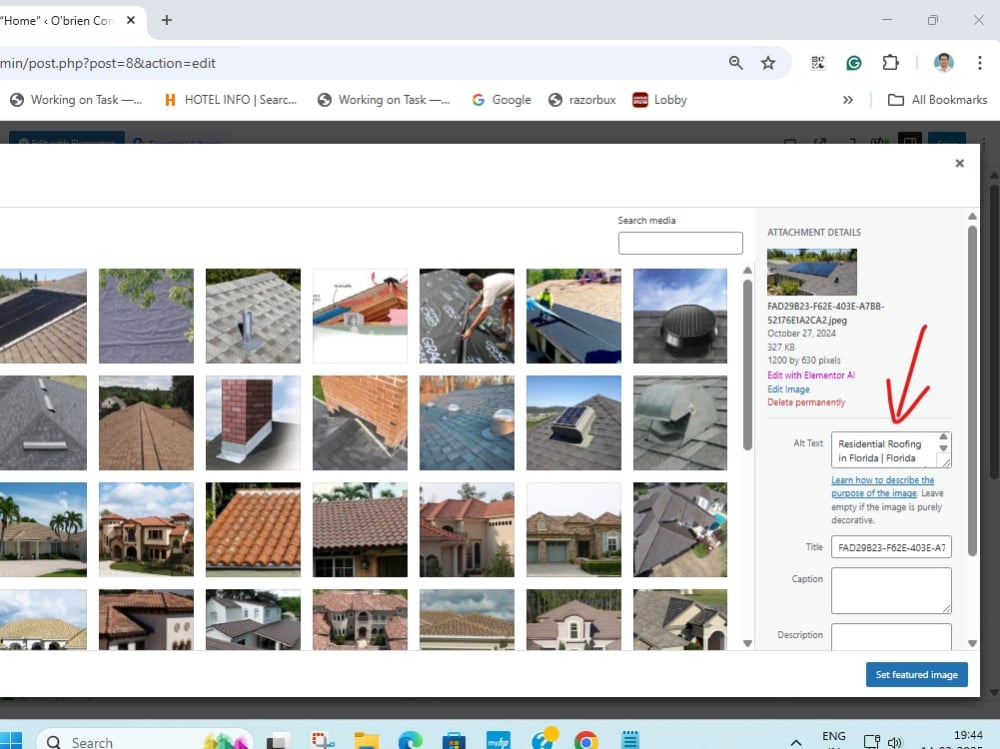1000x749 pixels.
Task: Click Set featured image button
Action: click(x=916, y=674)
